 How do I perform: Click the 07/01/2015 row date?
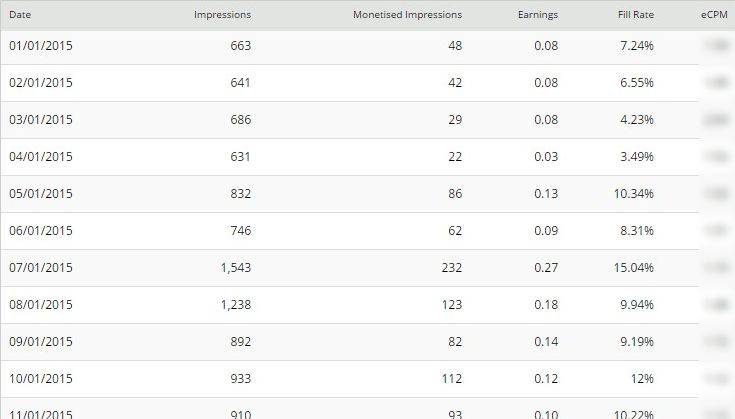[x=41, y=268]
